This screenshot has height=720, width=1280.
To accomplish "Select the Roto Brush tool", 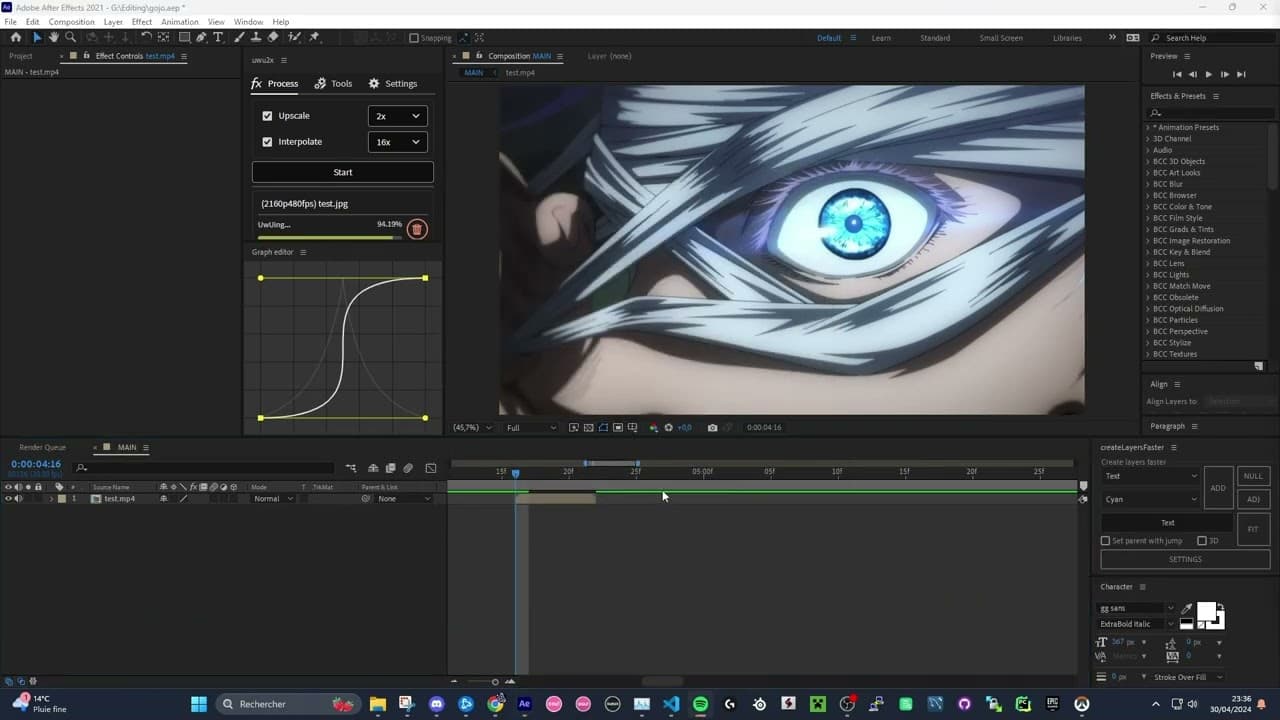I will tap(294, 37).
